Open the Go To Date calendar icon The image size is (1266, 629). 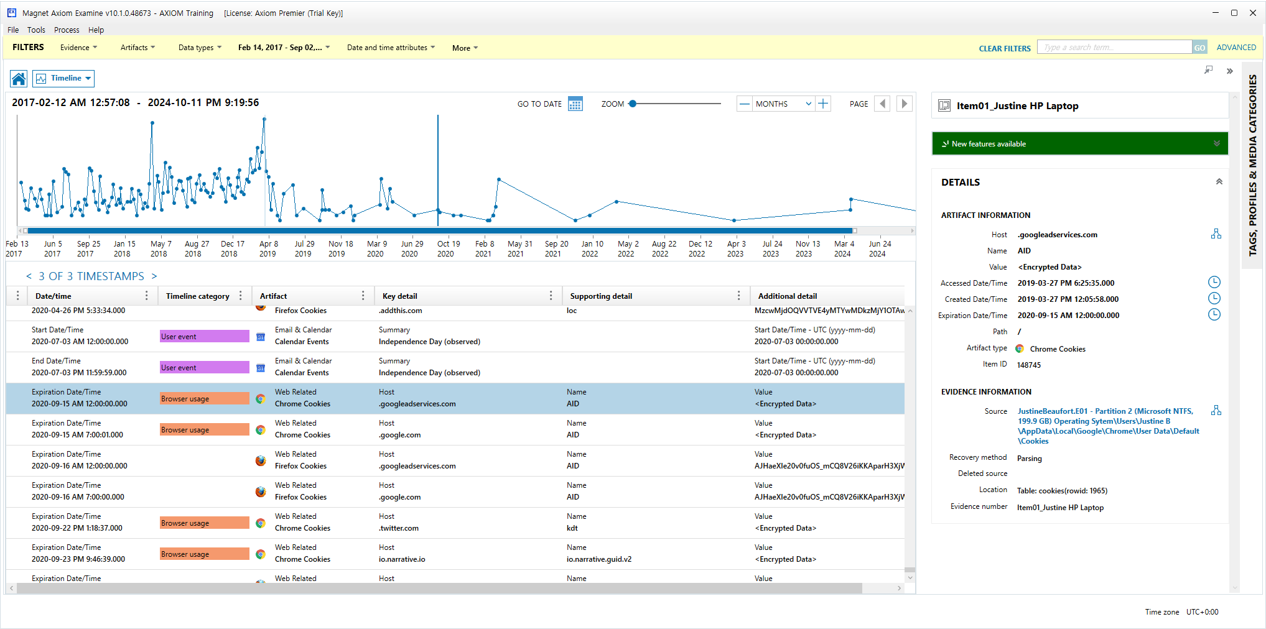[575, 104]
